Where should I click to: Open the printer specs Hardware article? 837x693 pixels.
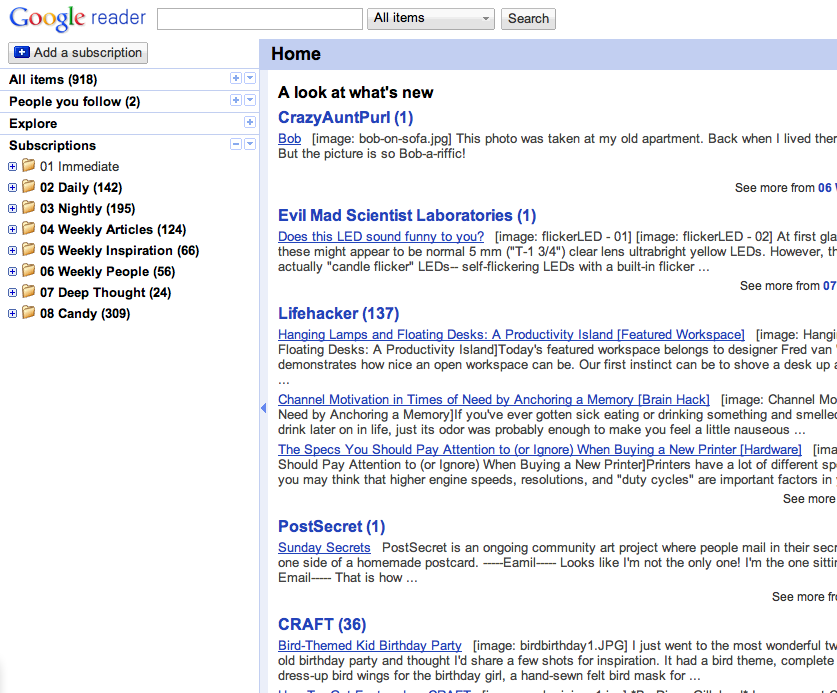pyautogui.click(x=540, y=450)
